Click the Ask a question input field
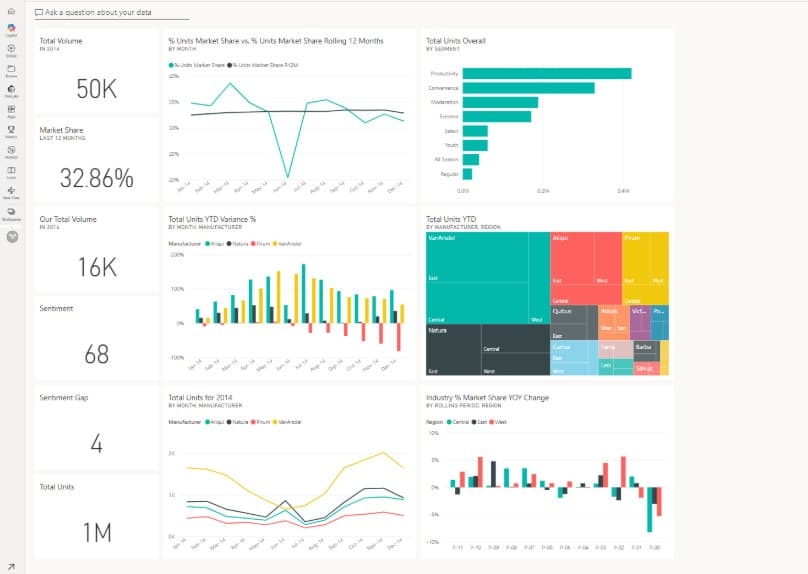The height and width of the screenshot is (574, 808). (x=110, y=13)
